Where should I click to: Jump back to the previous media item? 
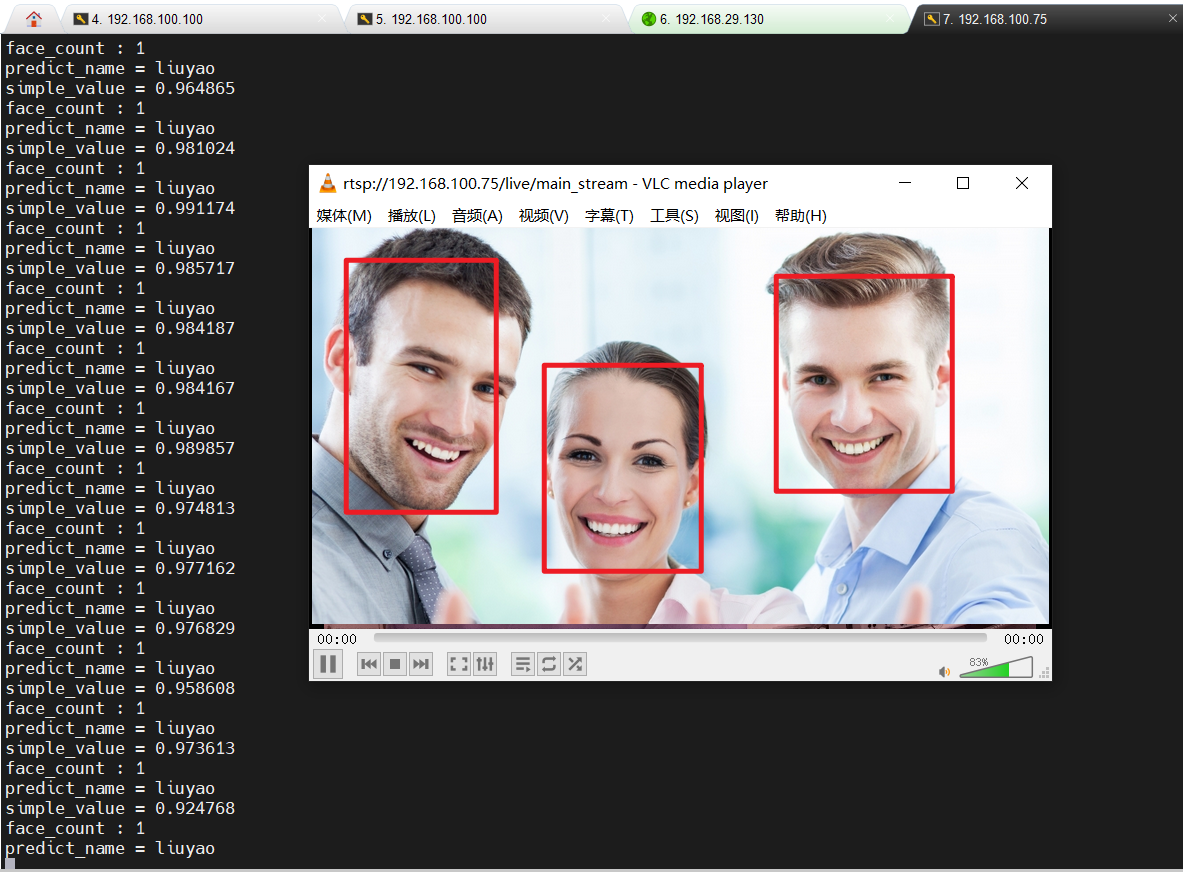point(368,663)
